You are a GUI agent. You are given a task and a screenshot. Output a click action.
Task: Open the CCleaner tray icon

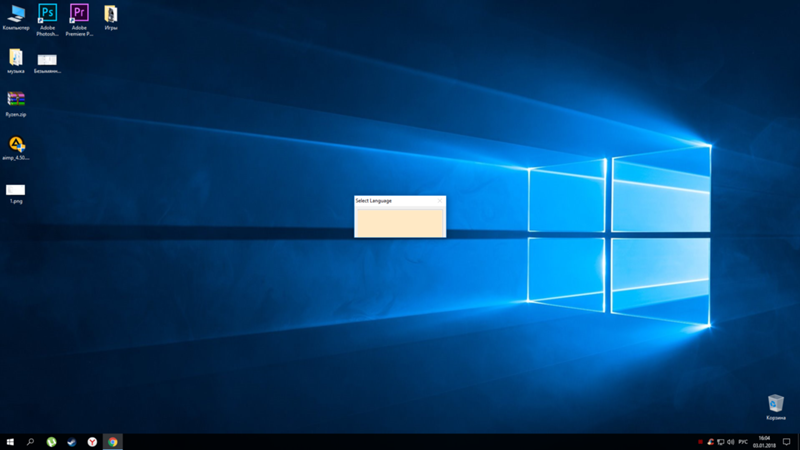click(710, 442)
